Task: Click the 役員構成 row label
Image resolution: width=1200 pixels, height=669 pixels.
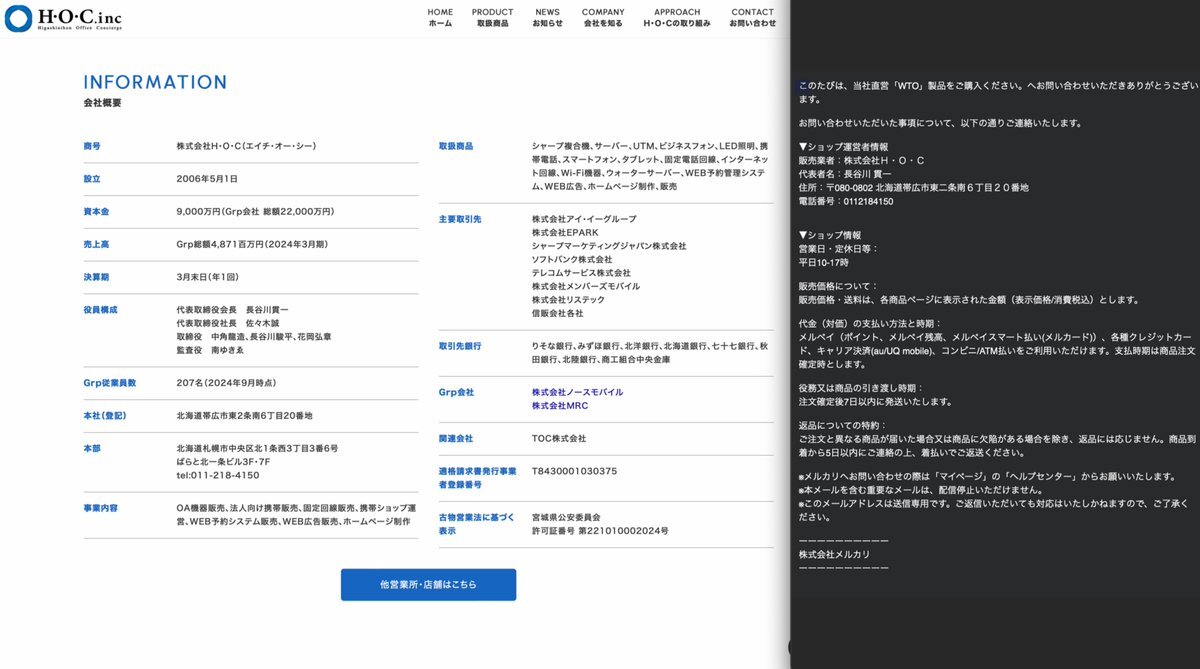Action: click(101, 310)
